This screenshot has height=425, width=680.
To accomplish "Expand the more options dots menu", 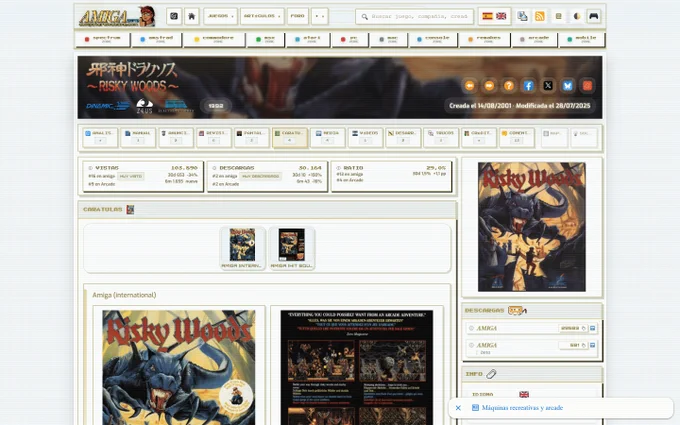I will pos(320,16).
